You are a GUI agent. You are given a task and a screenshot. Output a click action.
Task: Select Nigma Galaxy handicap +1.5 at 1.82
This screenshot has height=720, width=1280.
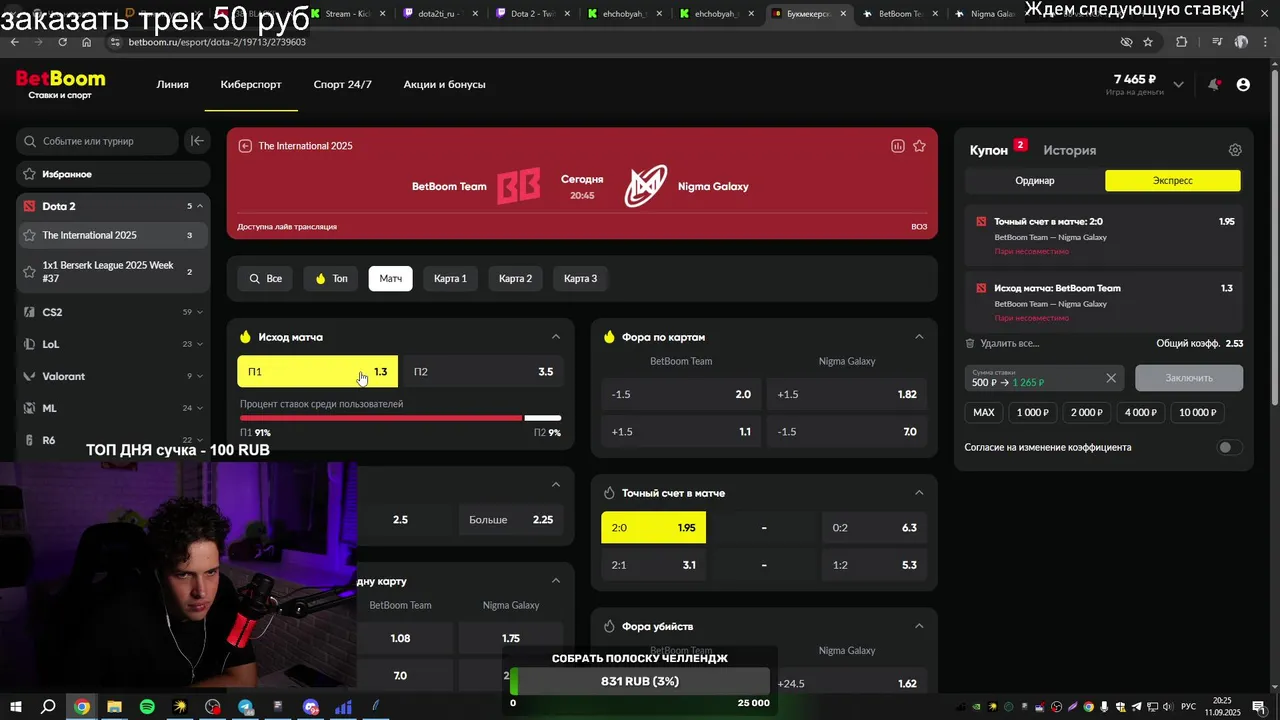tap(847, 395)
